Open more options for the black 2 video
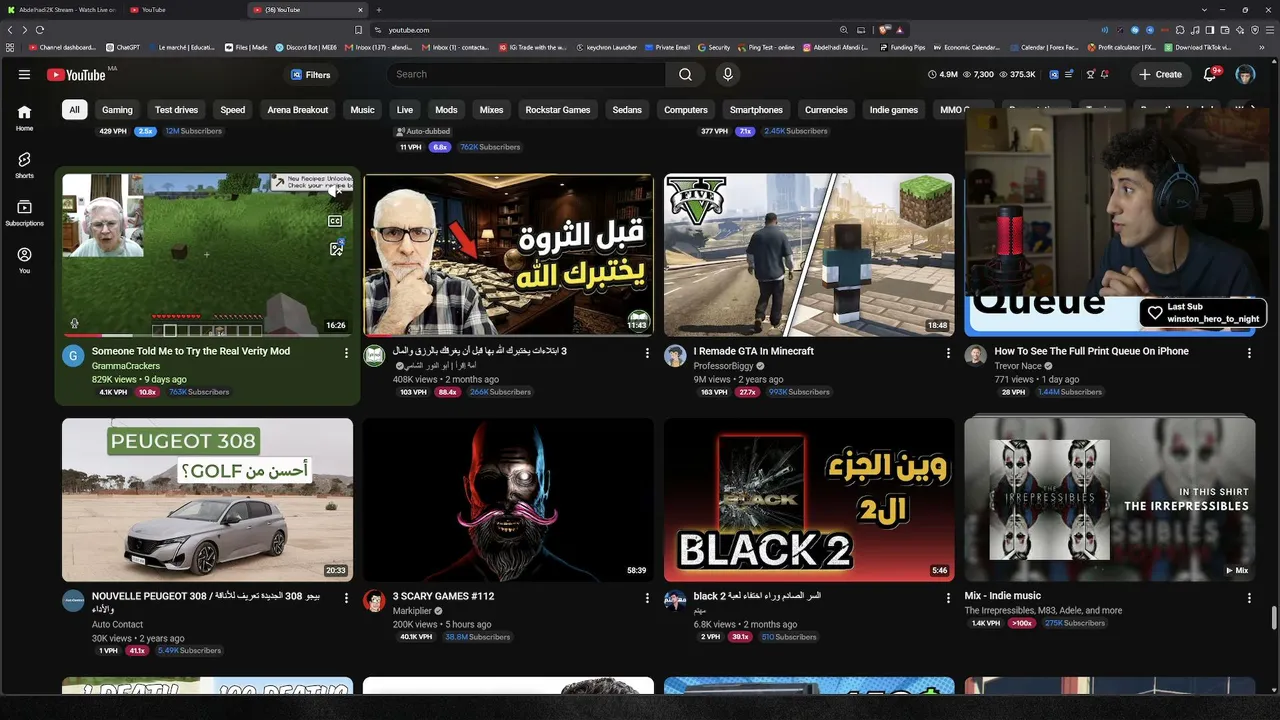 click(x=948, y=598)
